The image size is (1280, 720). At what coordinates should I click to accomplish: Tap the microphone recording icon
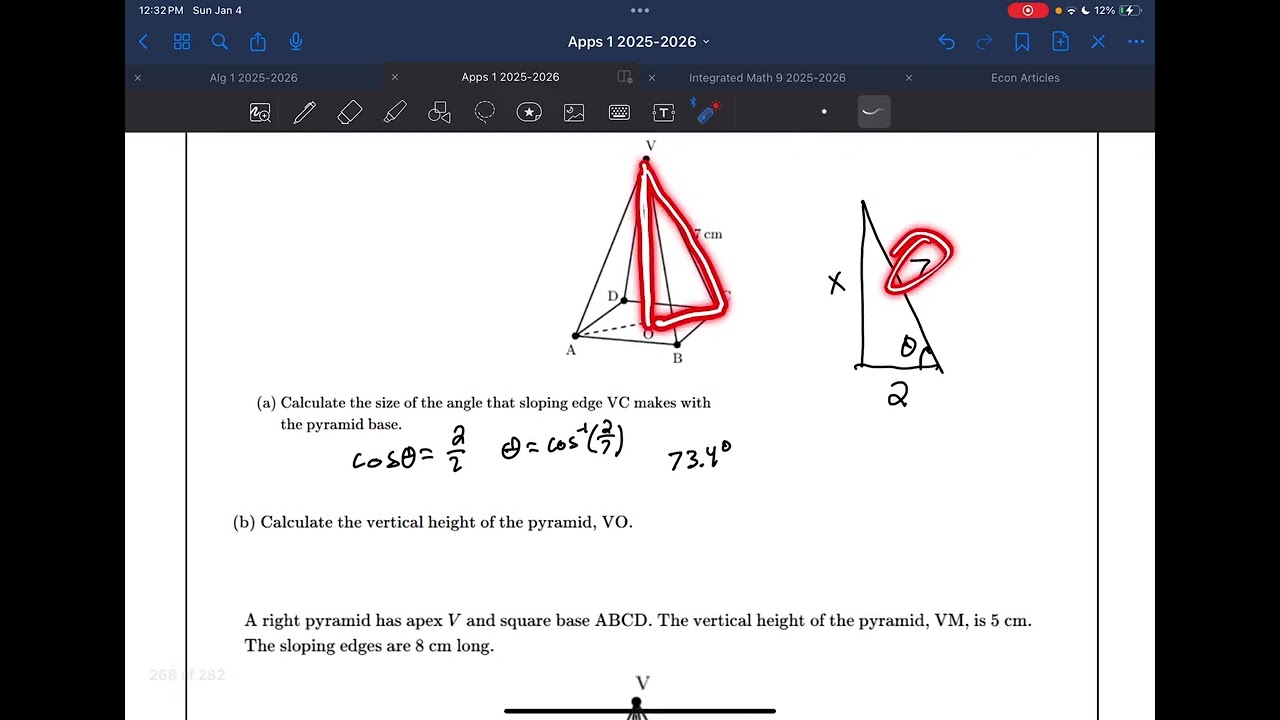[x=296, y=42]
